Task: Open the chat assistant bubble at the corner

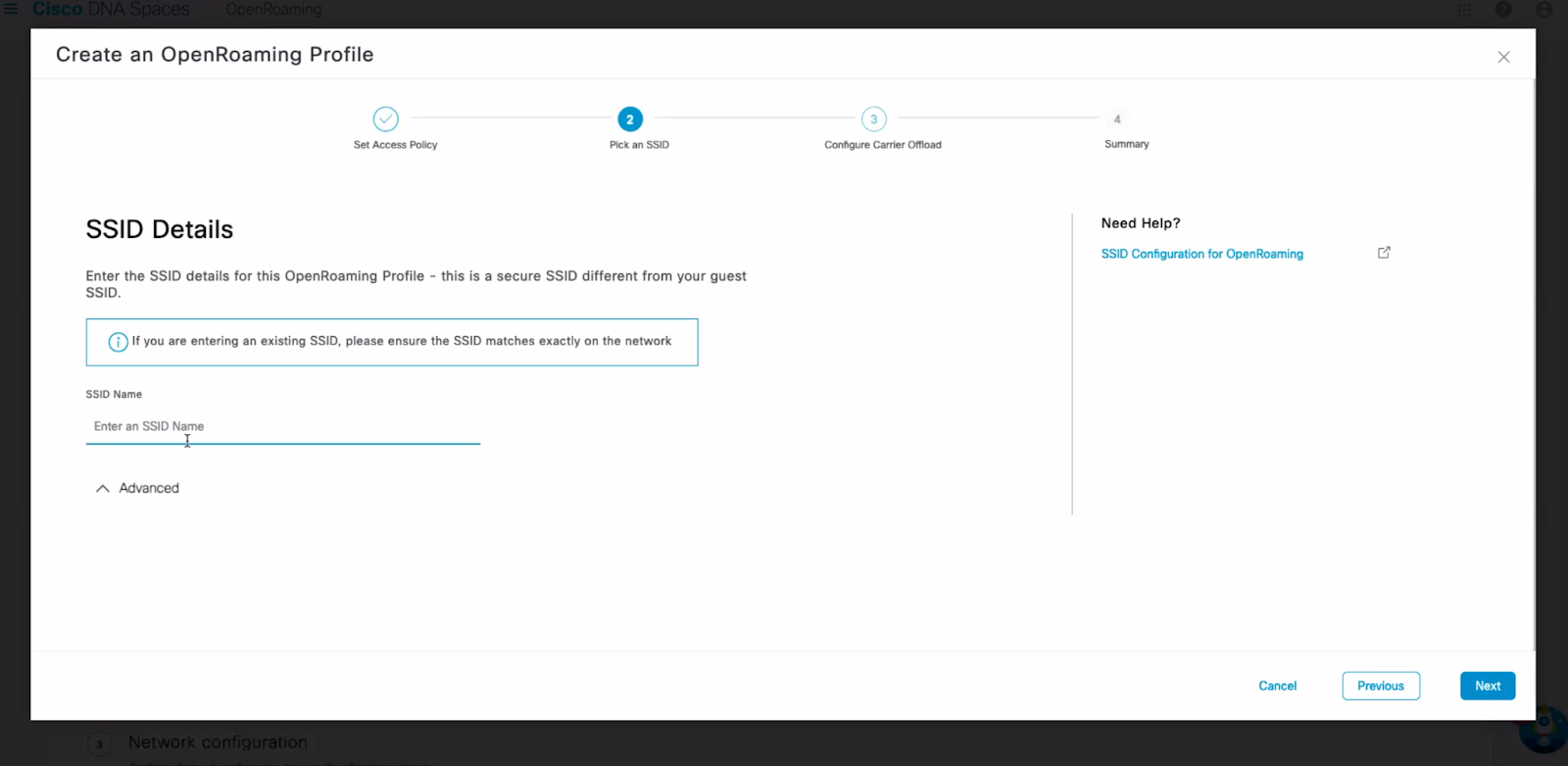Action: (x=1544, y=729)
